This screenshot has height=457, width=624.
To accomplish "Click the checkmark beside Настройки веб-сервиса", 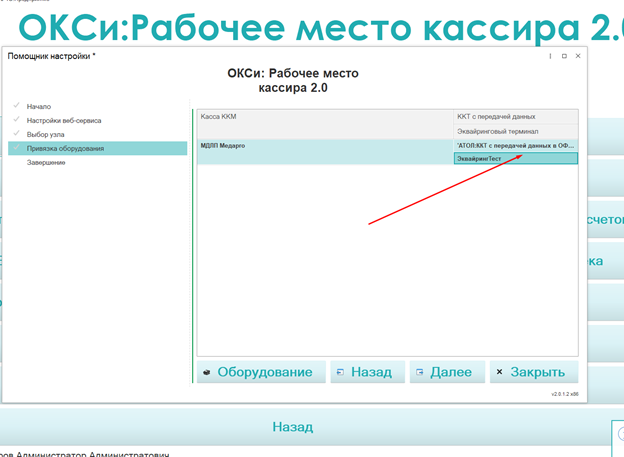I will [x=16, y=119].
